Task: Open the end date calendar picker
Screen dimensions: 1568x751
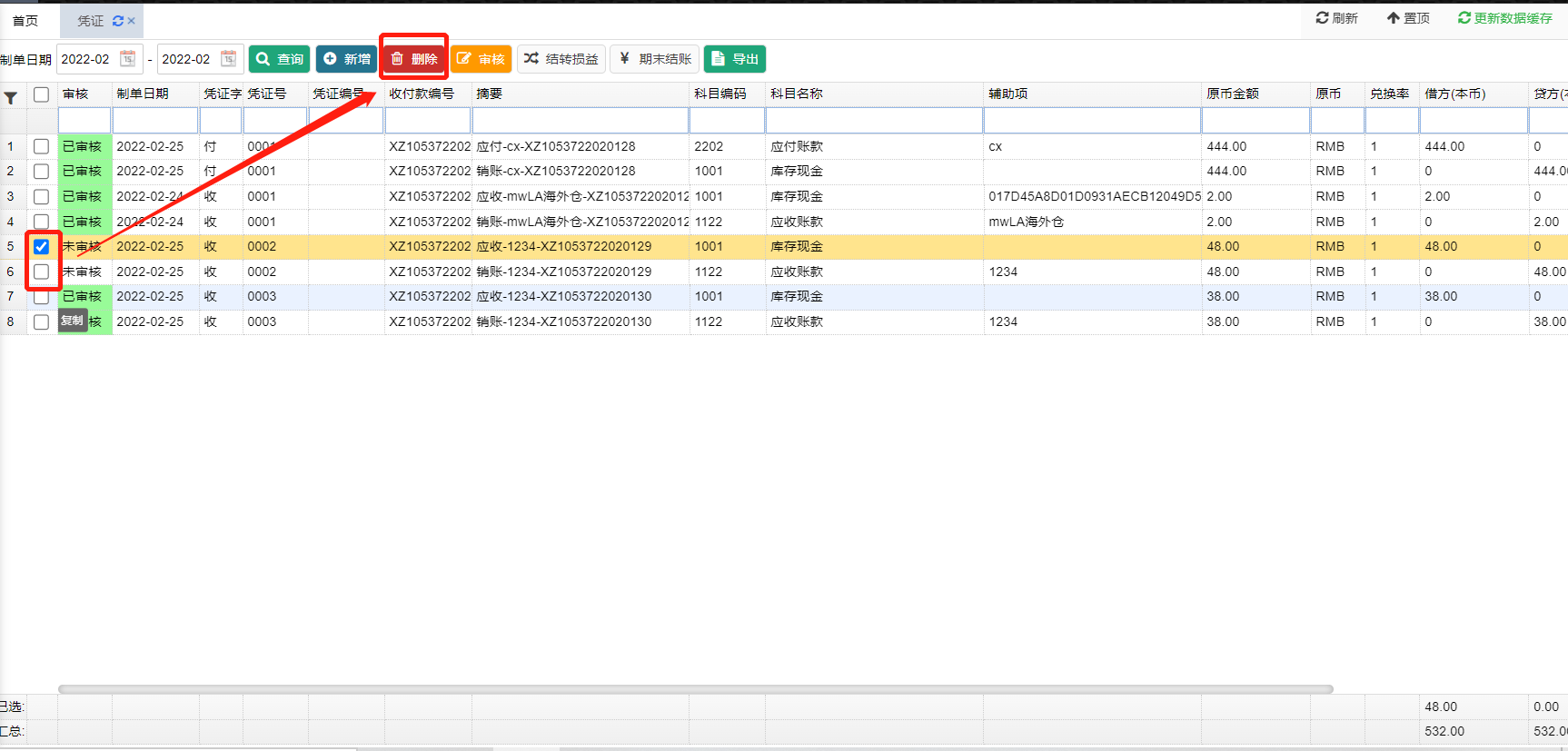Action: click(229, 59)
